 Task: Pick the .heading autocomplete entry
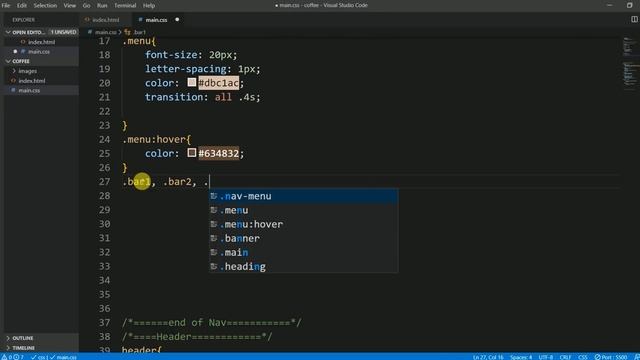(x=304, y=267)
